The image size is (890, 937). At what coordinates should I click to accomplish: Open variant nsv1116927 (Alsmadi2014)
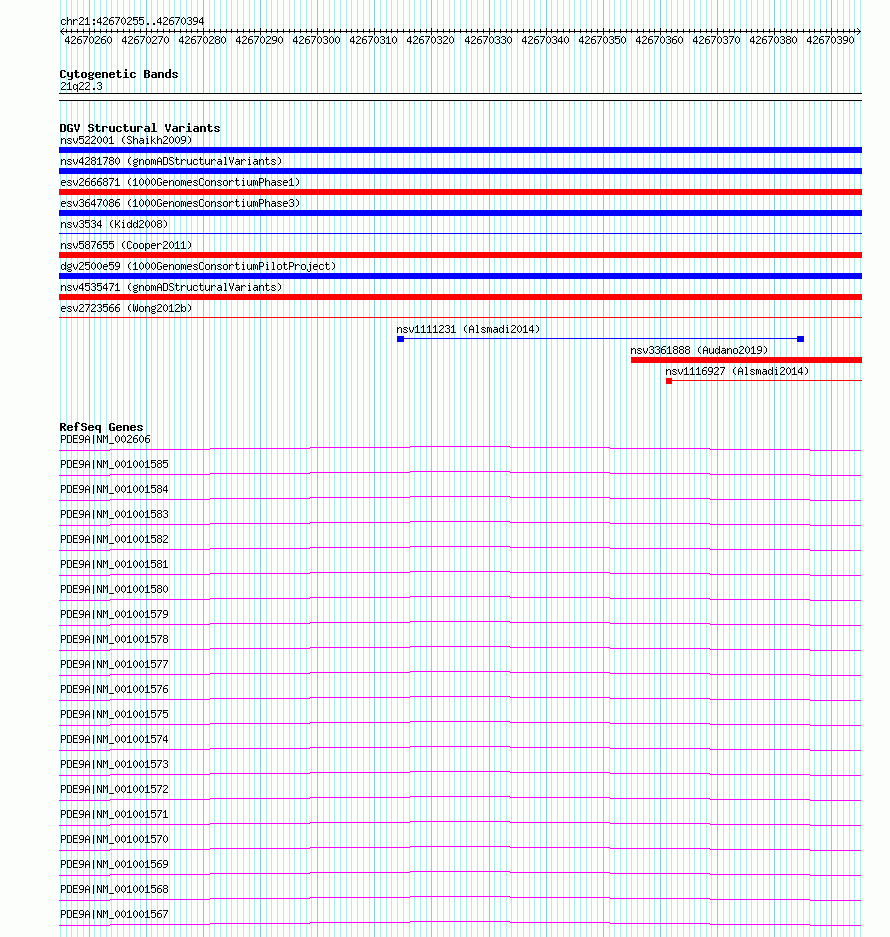point(737,371)
